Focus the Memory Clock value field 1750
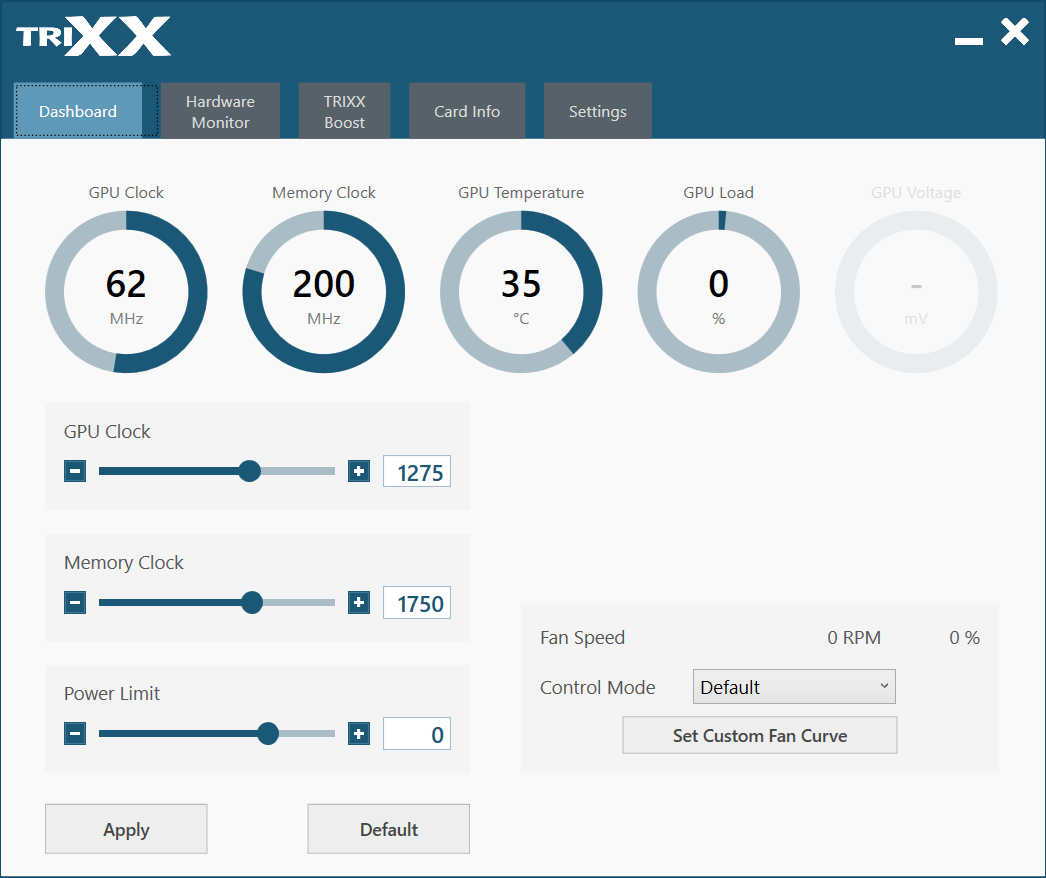The height and width of the screenshot is (878, 1046). [417, 603]
